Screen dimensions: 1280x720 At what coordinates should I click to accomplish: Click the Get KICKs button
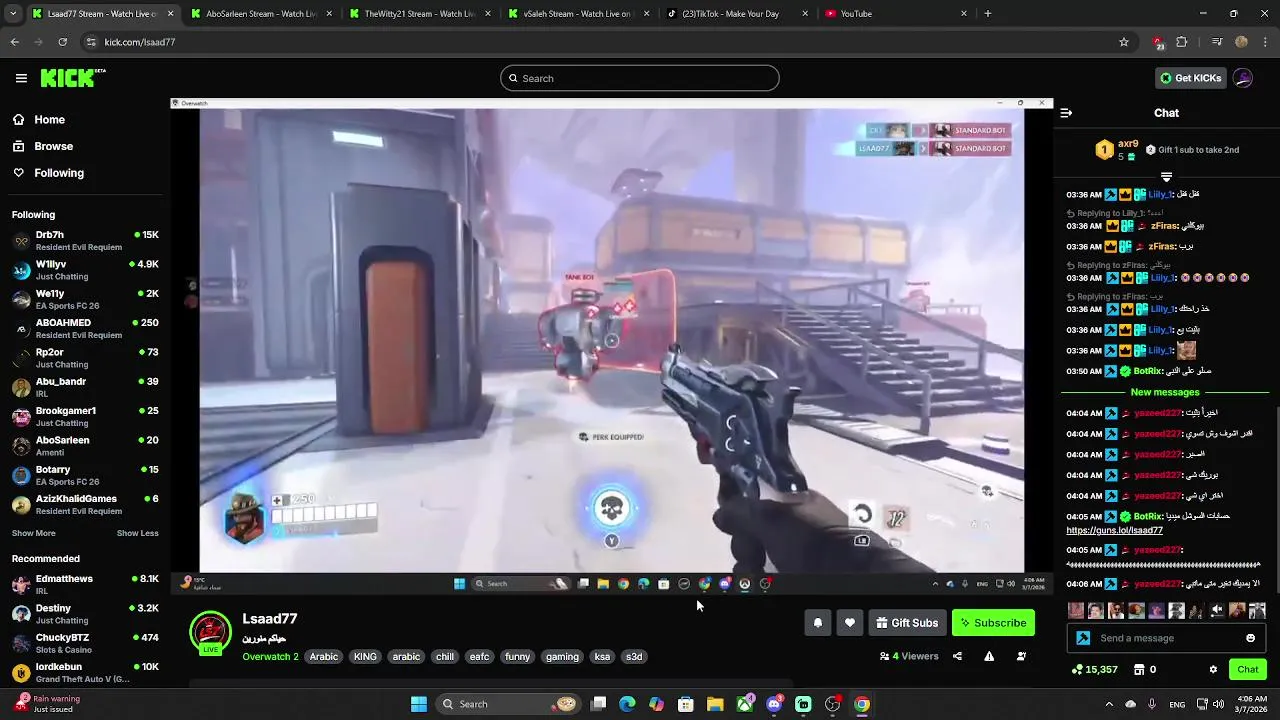[x=1190, y=78]
